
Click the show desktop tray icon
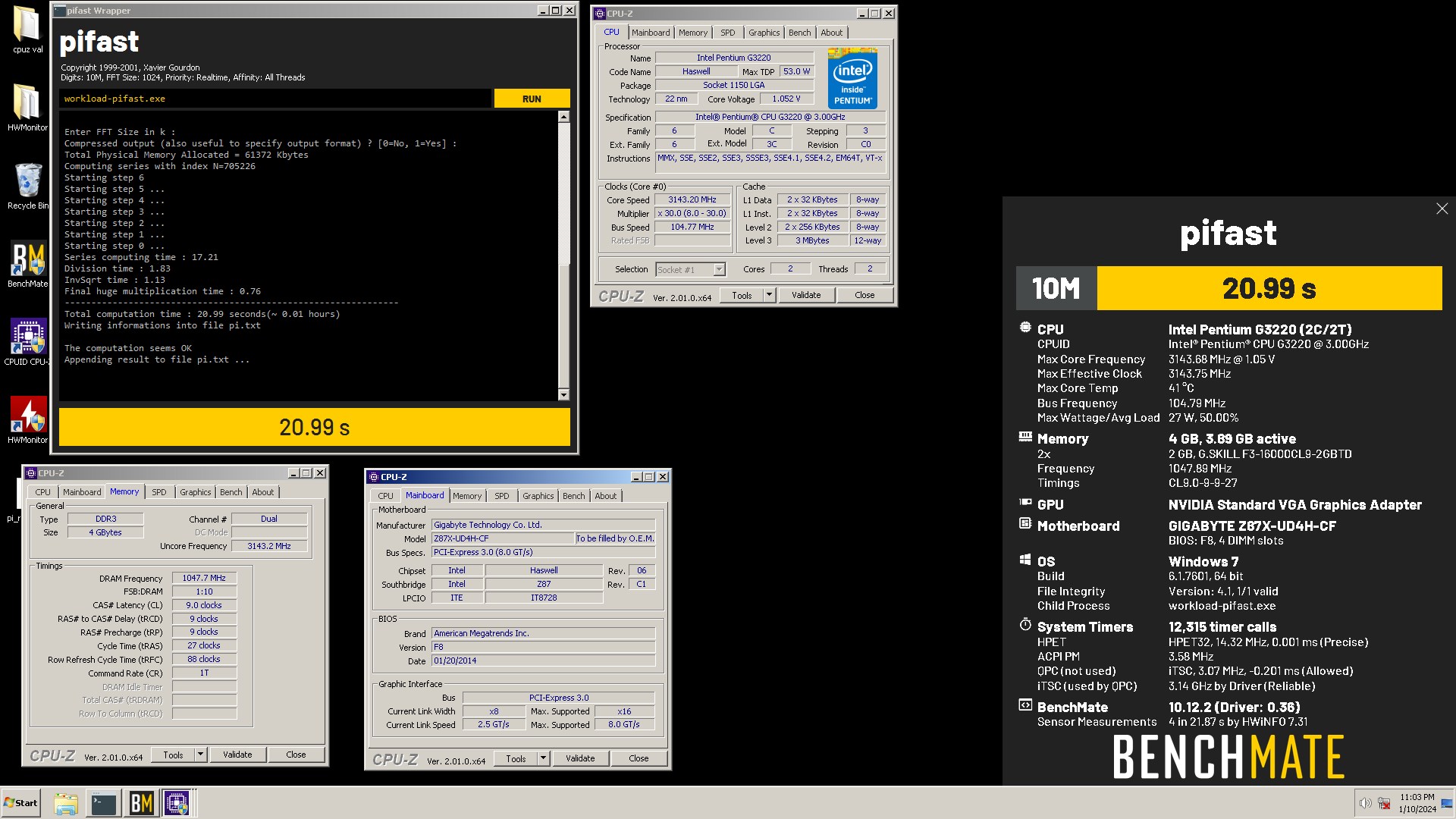point(1447,803)
